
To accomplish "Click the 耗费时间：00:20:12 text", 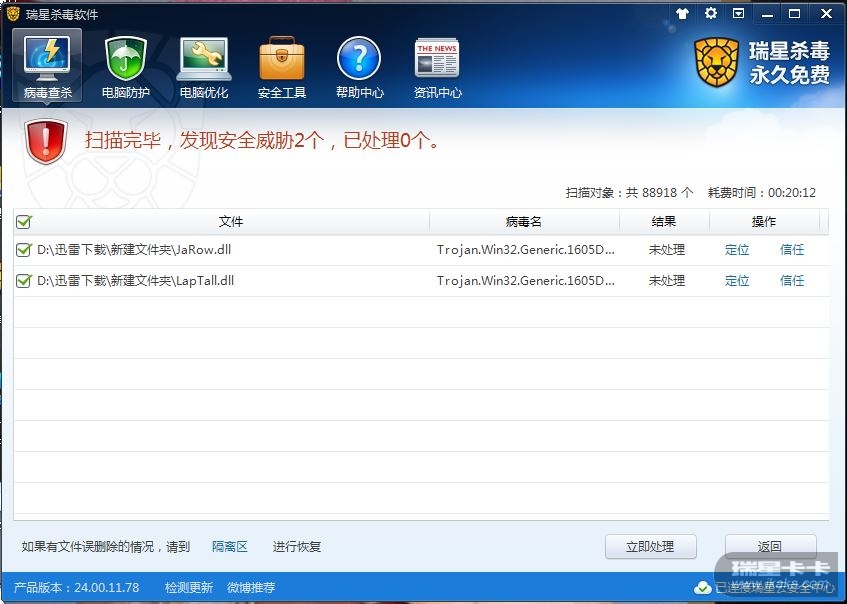I will (762, 193).
